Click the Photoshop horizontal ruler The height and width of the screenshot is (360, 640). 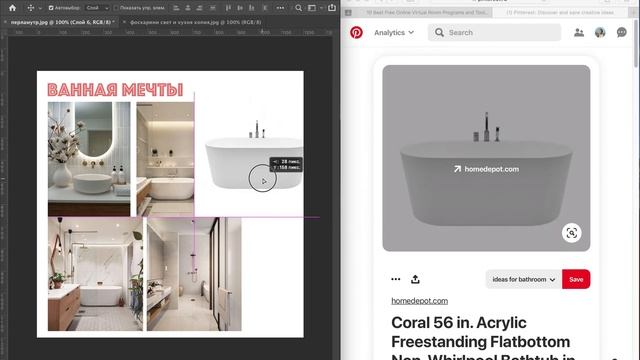(x=170, y=32)
